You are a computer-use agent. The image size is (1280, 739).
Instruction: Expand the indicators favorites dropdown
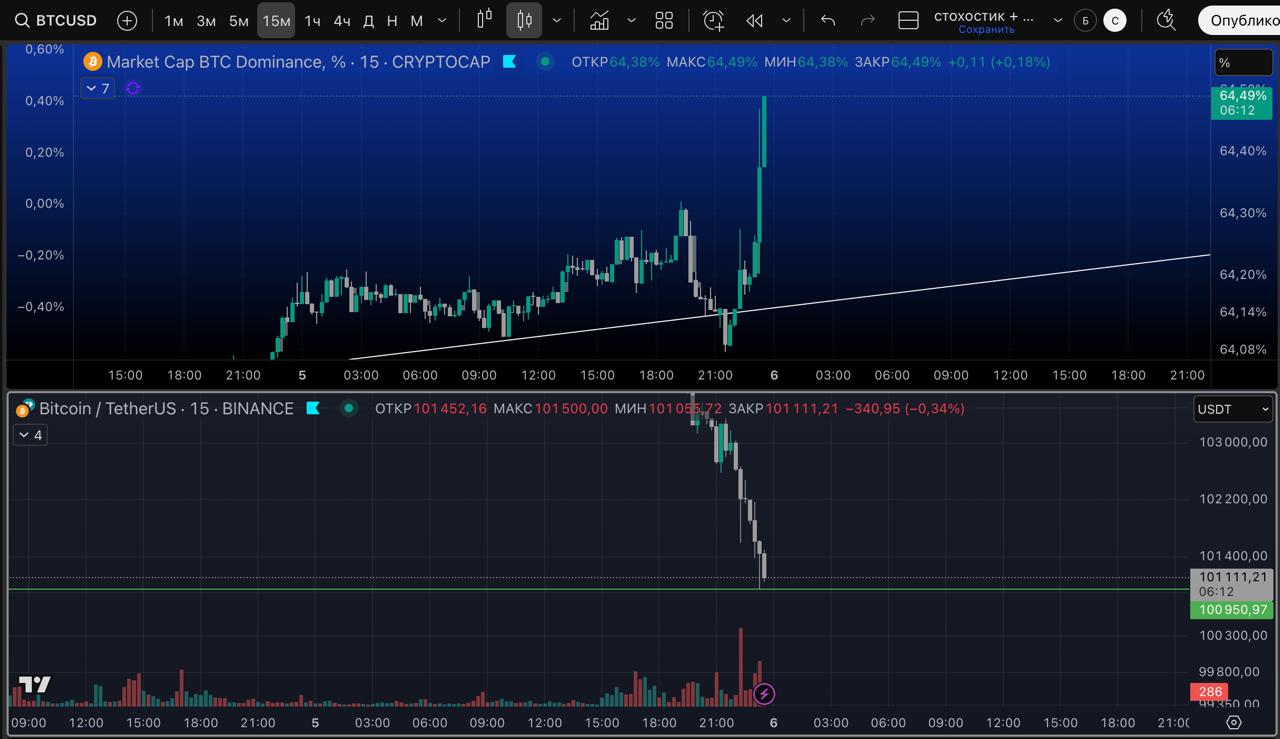point(631,20)
